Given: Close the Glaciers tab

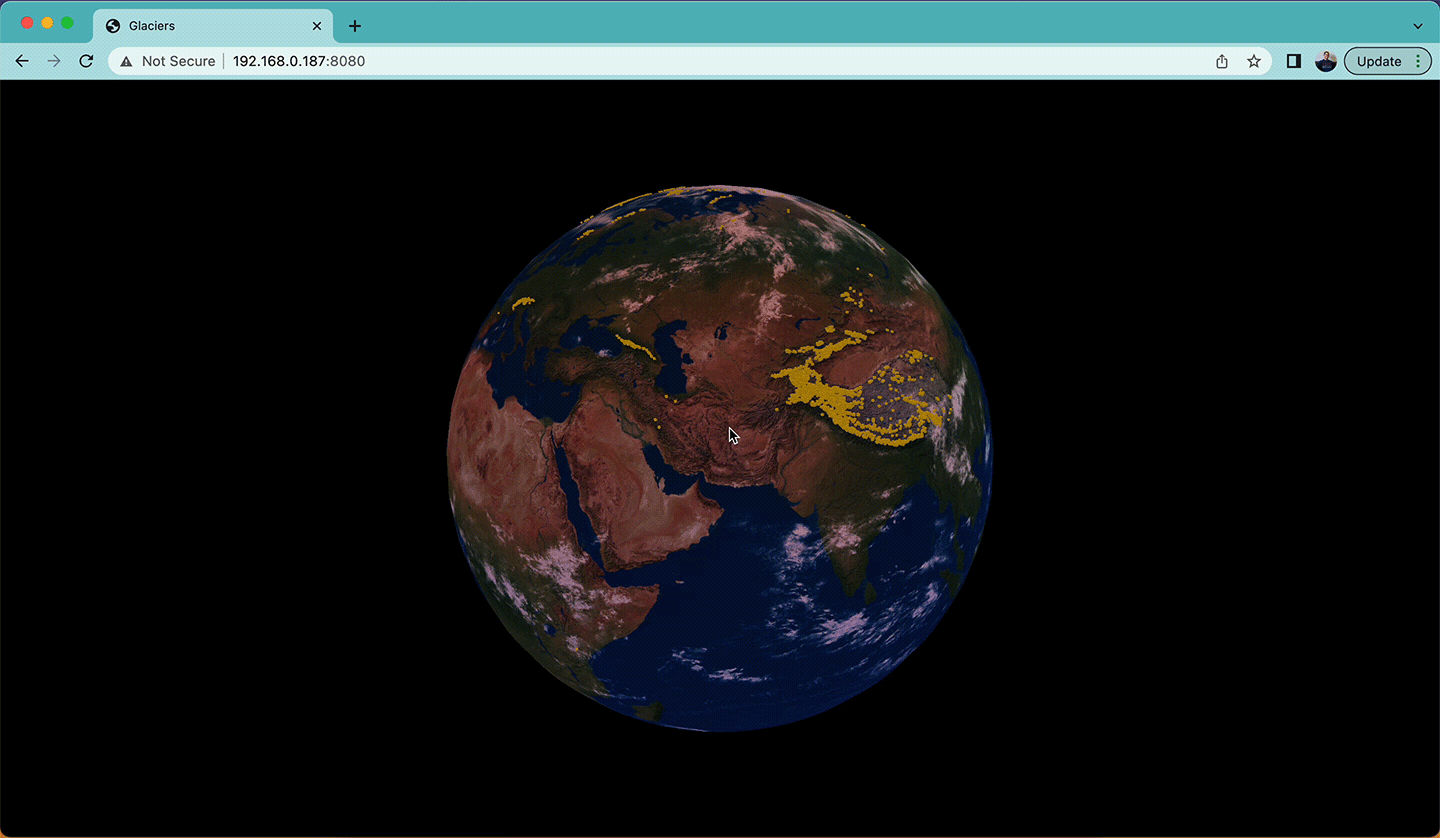Looking at the screenshot, I should (x=317, y=26).
